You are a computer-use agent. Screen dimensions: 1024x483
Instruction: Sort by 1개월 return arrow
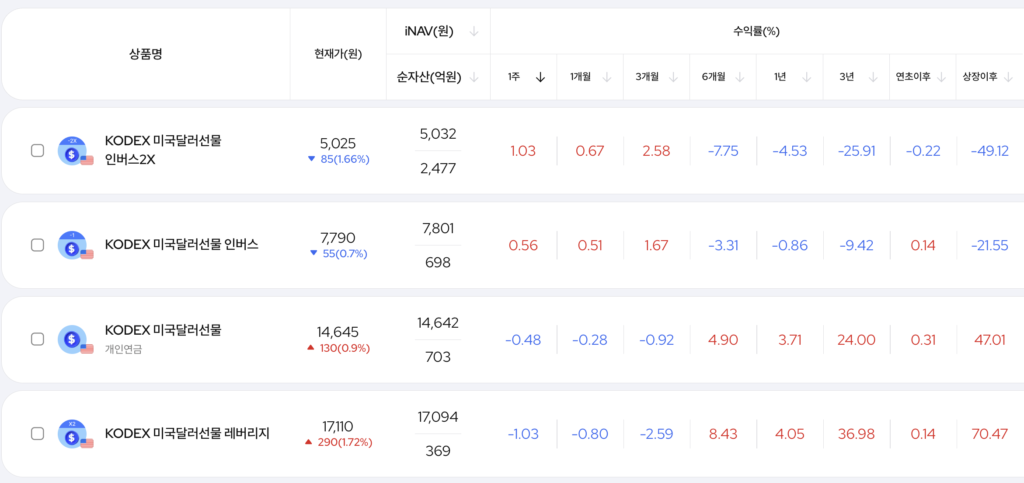607,77
